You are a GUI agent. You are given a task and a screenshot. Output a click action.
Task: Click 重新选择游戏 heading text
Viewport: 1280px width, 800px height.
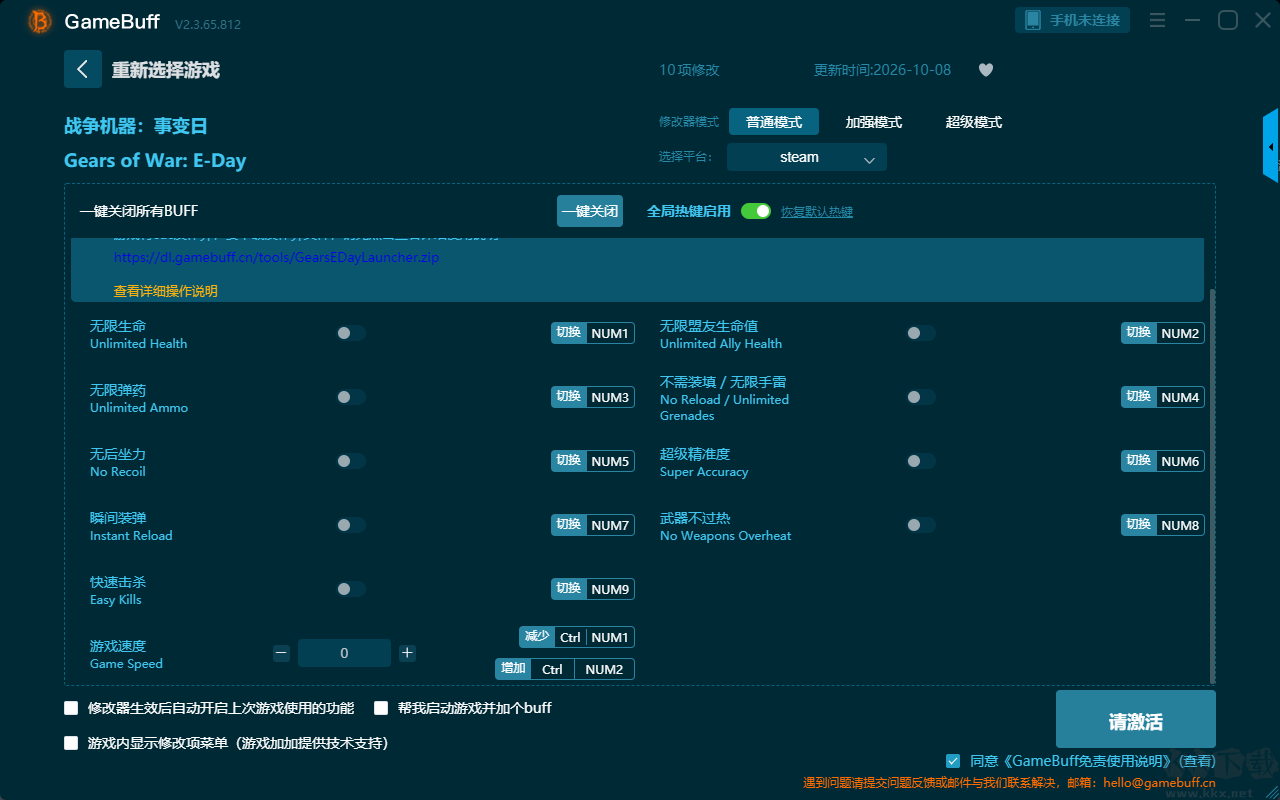(166, 70)
